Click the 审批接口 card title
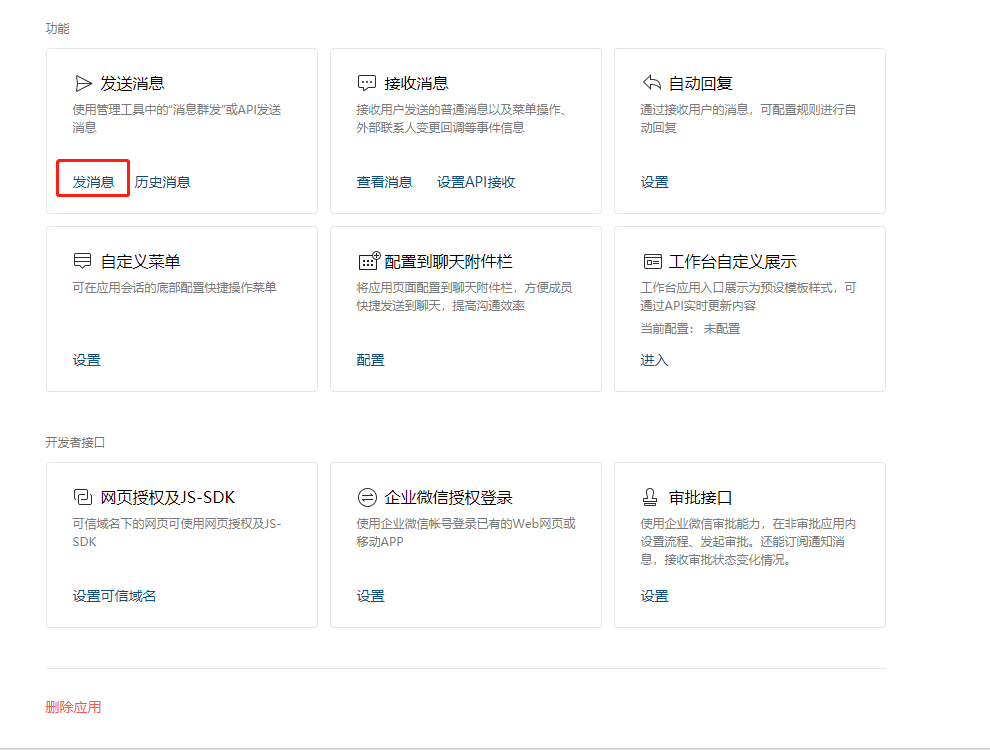This screenshot has width=990, height=750. (701, 497)
